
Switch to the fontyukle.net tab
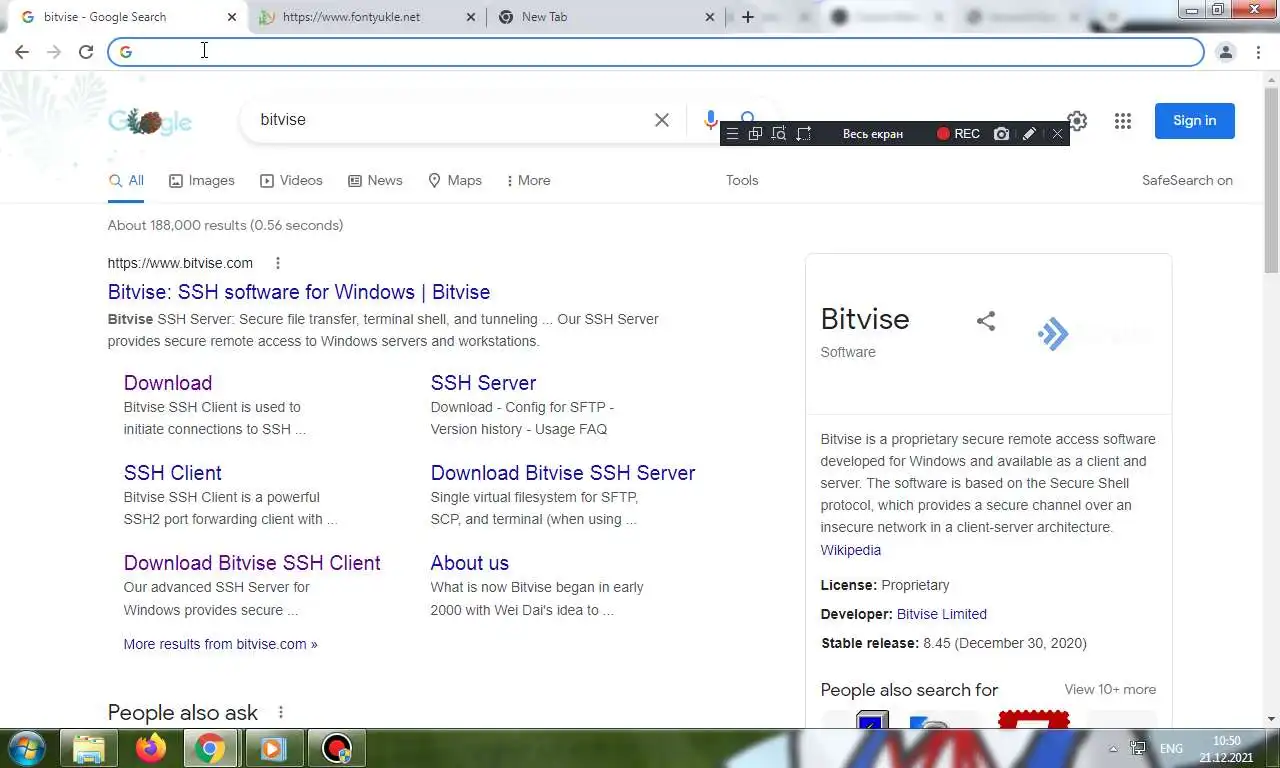click(365, 17)
